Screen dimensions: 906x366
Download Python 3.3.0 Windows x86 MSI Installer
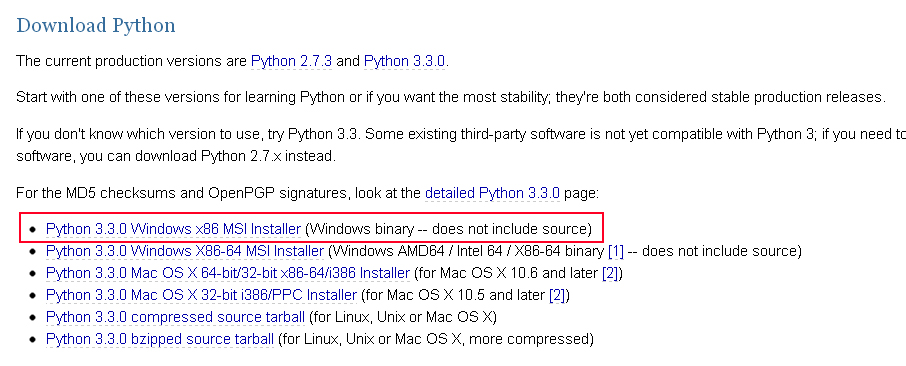tap(173, 230)
